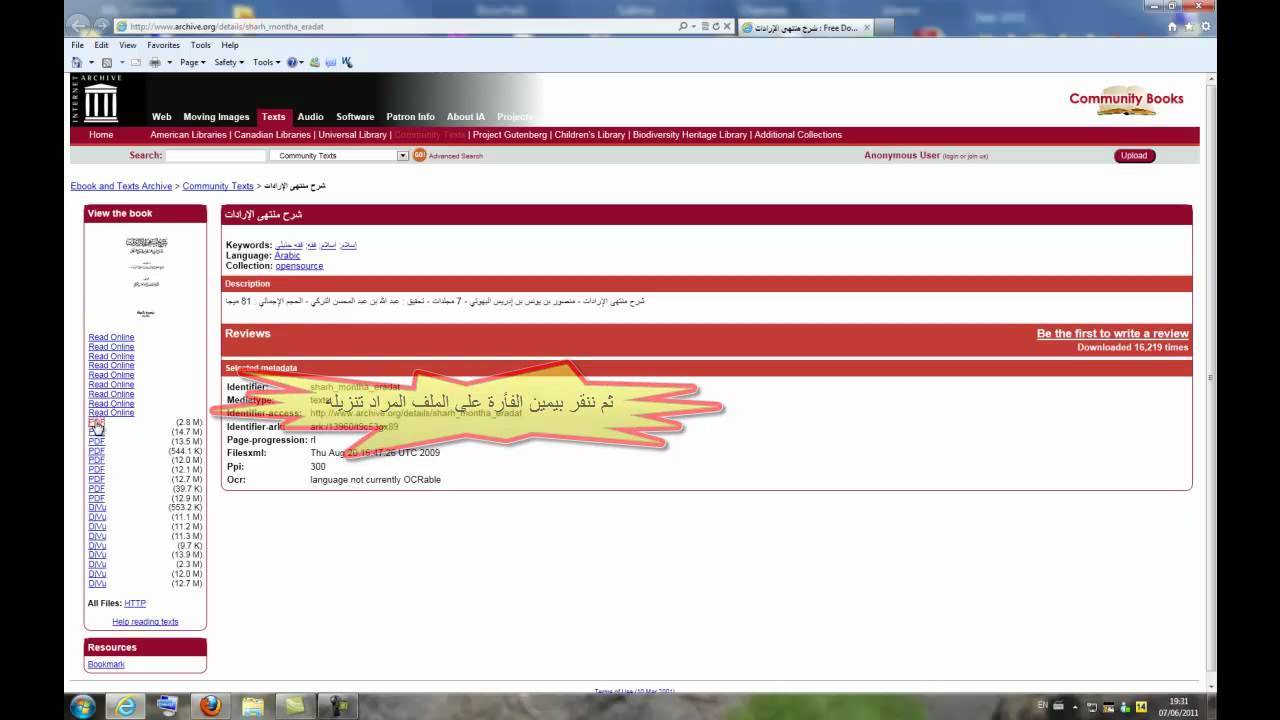Click the blue Help question mark icon
The height and width of the screenshot is (720, 1280).
[x=292, y=62]
